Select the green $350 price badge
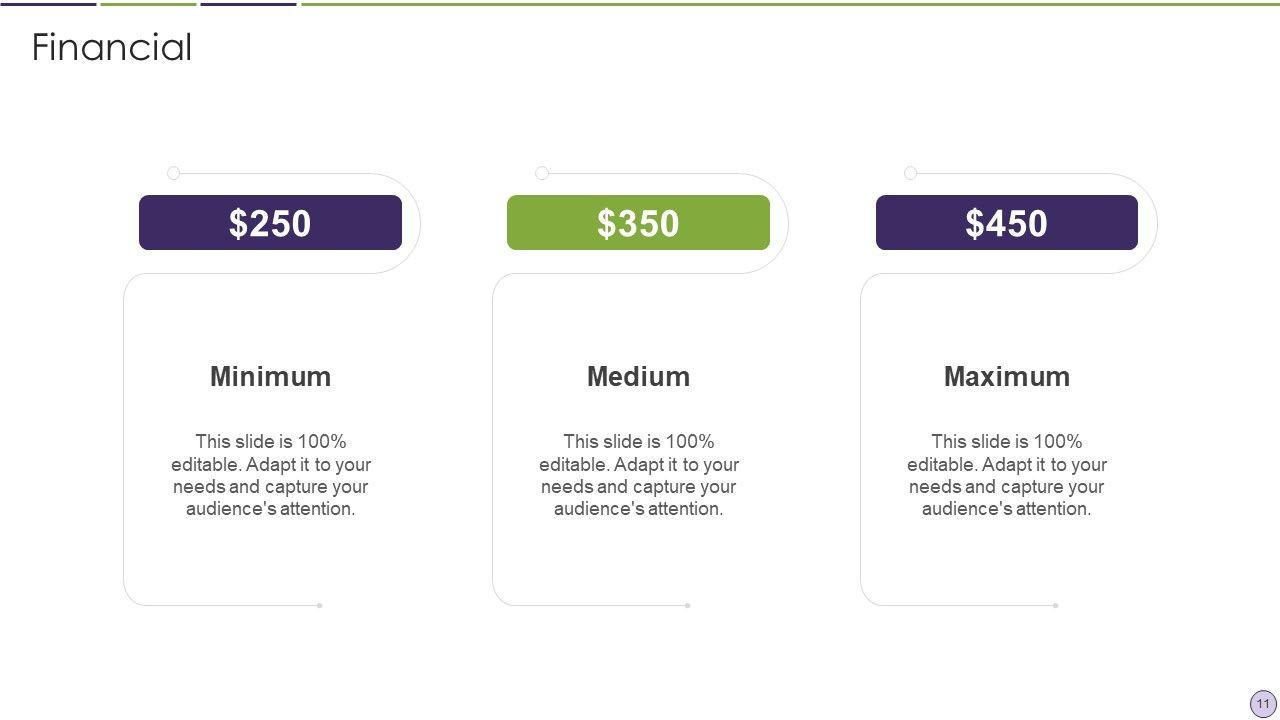Screen dimensions: 1280x720 click(x=638, y=222)
